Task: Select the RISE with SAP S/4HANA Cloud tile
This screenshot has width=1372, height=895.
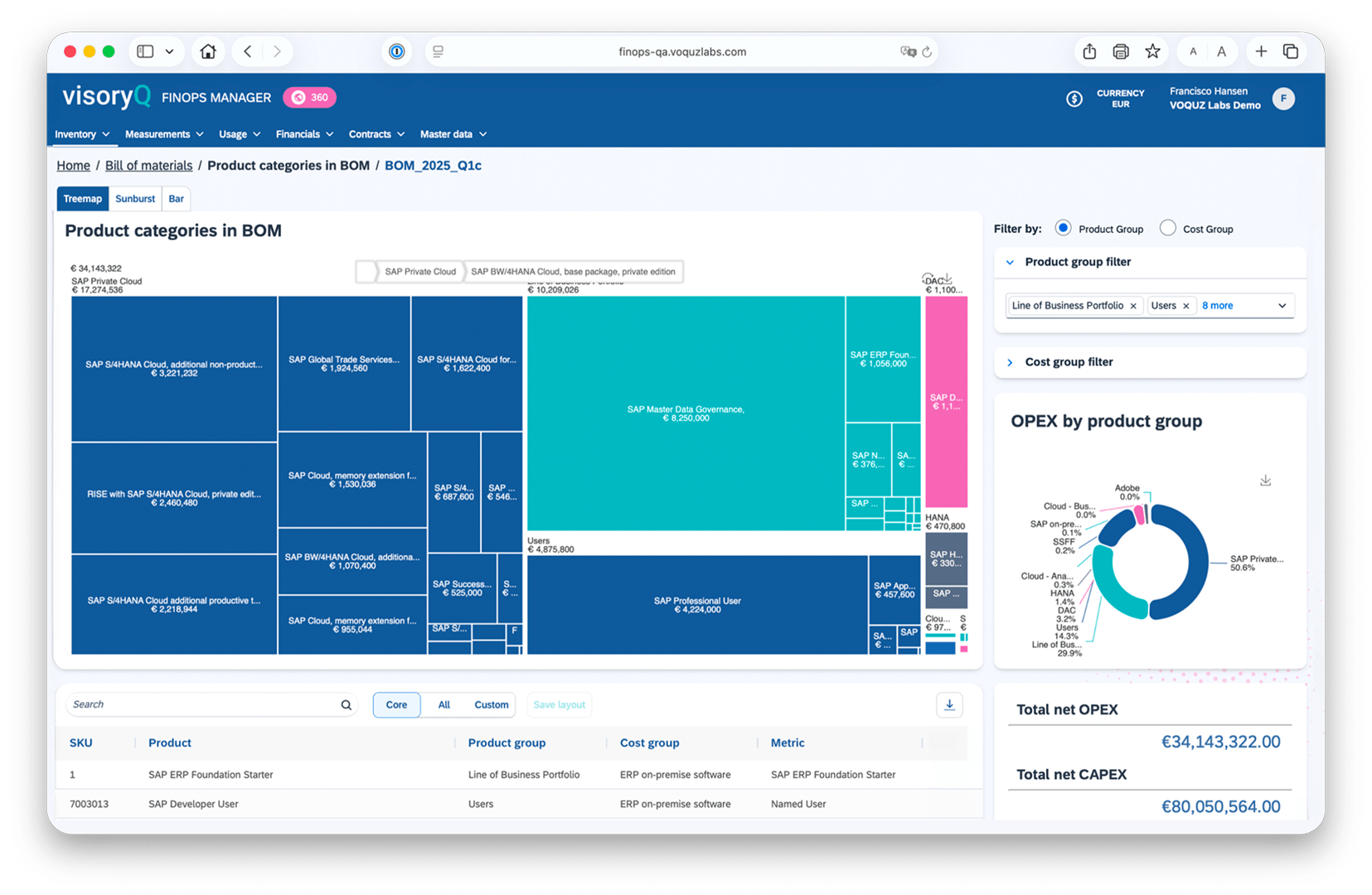Action: coord(174,498)
